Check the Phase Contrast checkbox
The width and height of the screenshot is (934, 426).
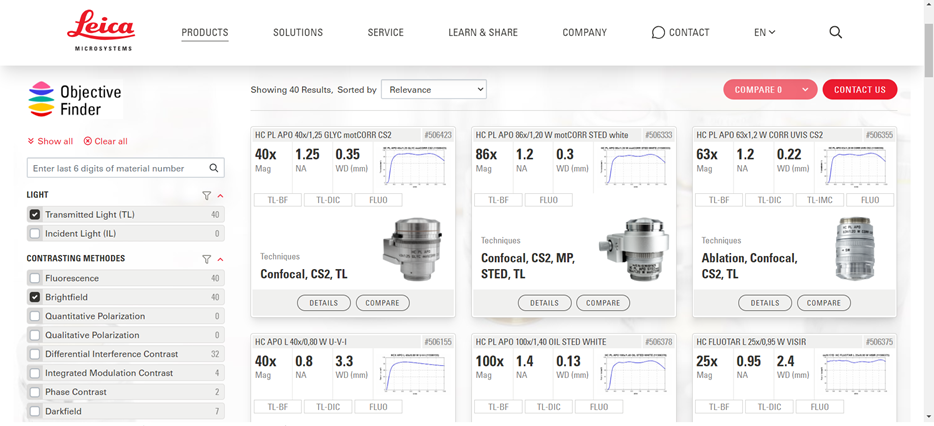click(35, 392)
